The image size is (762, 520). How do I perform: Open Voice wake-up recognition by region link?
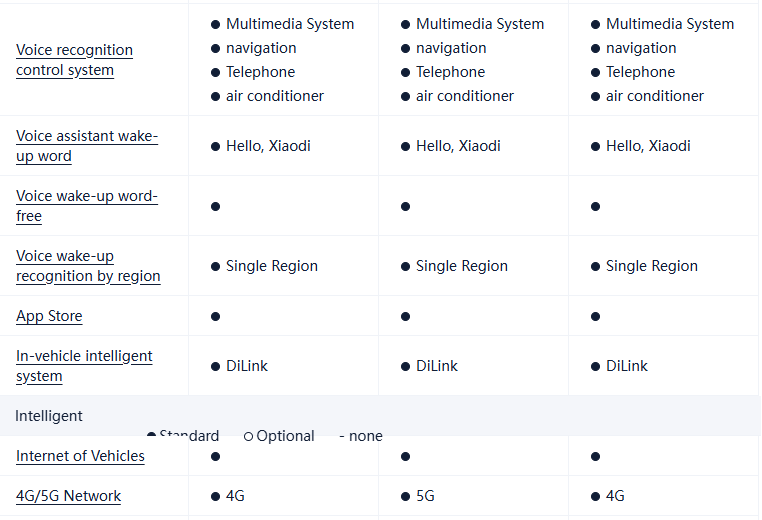click(x=88, y=266)
